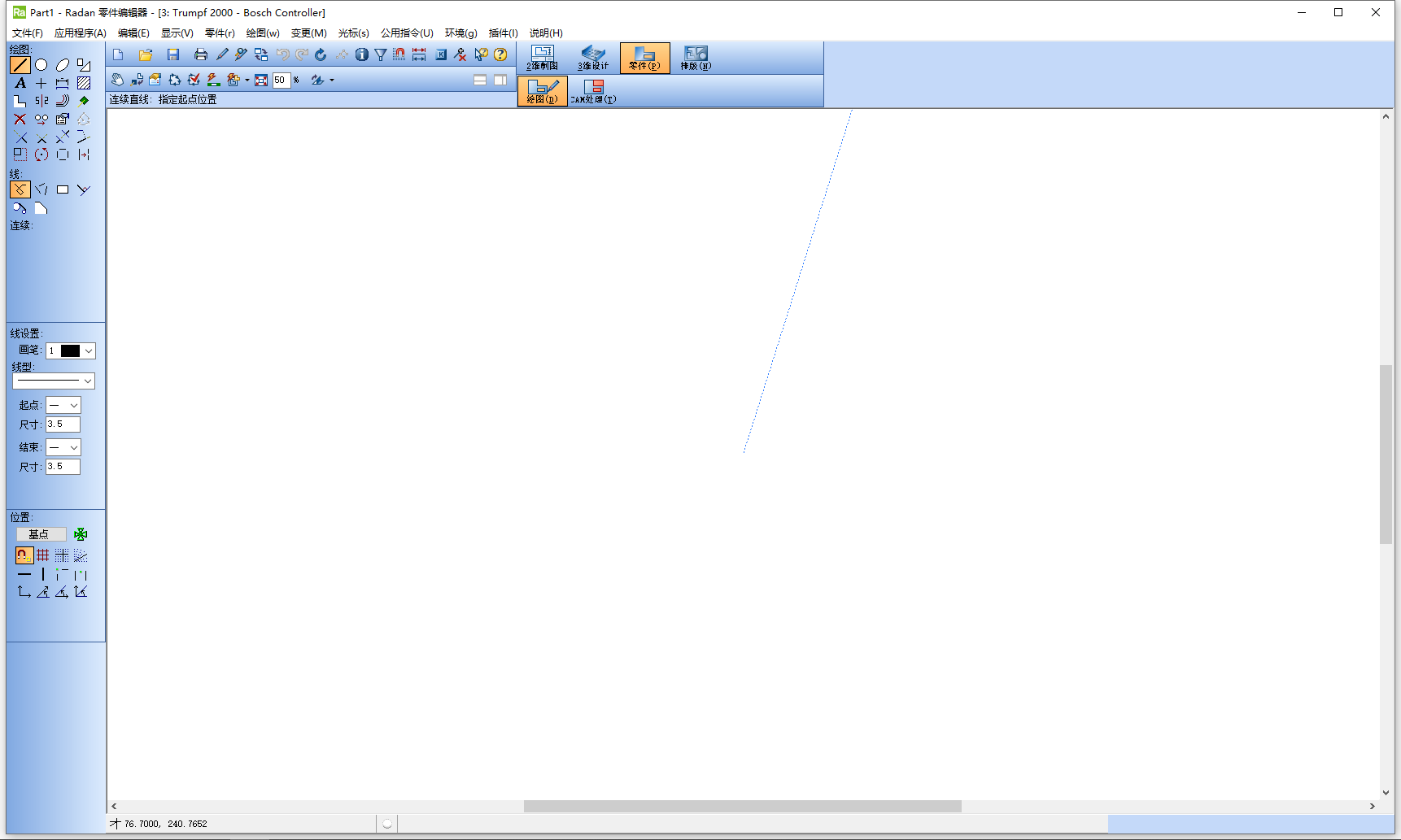The width and height of the screenshot is (1401, 840).
Task: Open the 说明(H) menu
Action: [546, 33]
